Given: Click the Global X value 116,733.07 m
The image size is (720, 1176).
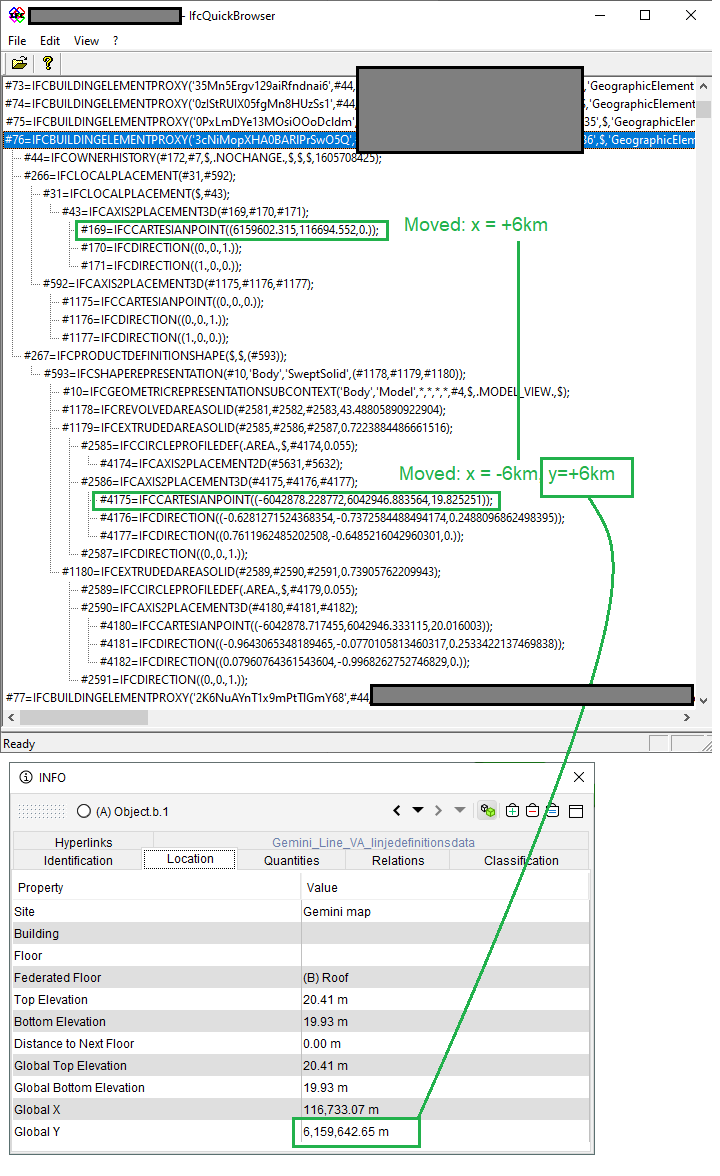Looking at the screenshot, I should point(340,1110).
